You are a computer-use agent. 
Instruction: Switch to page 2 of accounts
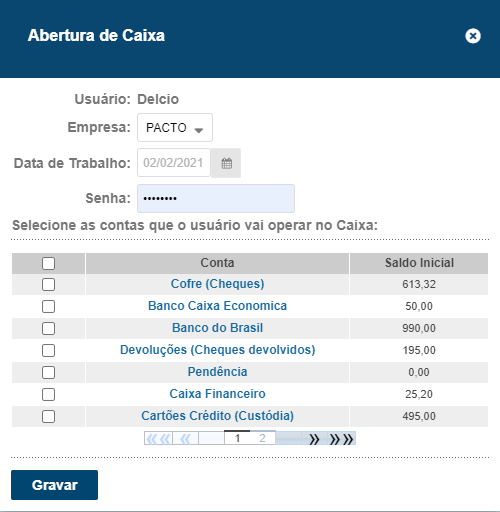click(x=262, y=438)
